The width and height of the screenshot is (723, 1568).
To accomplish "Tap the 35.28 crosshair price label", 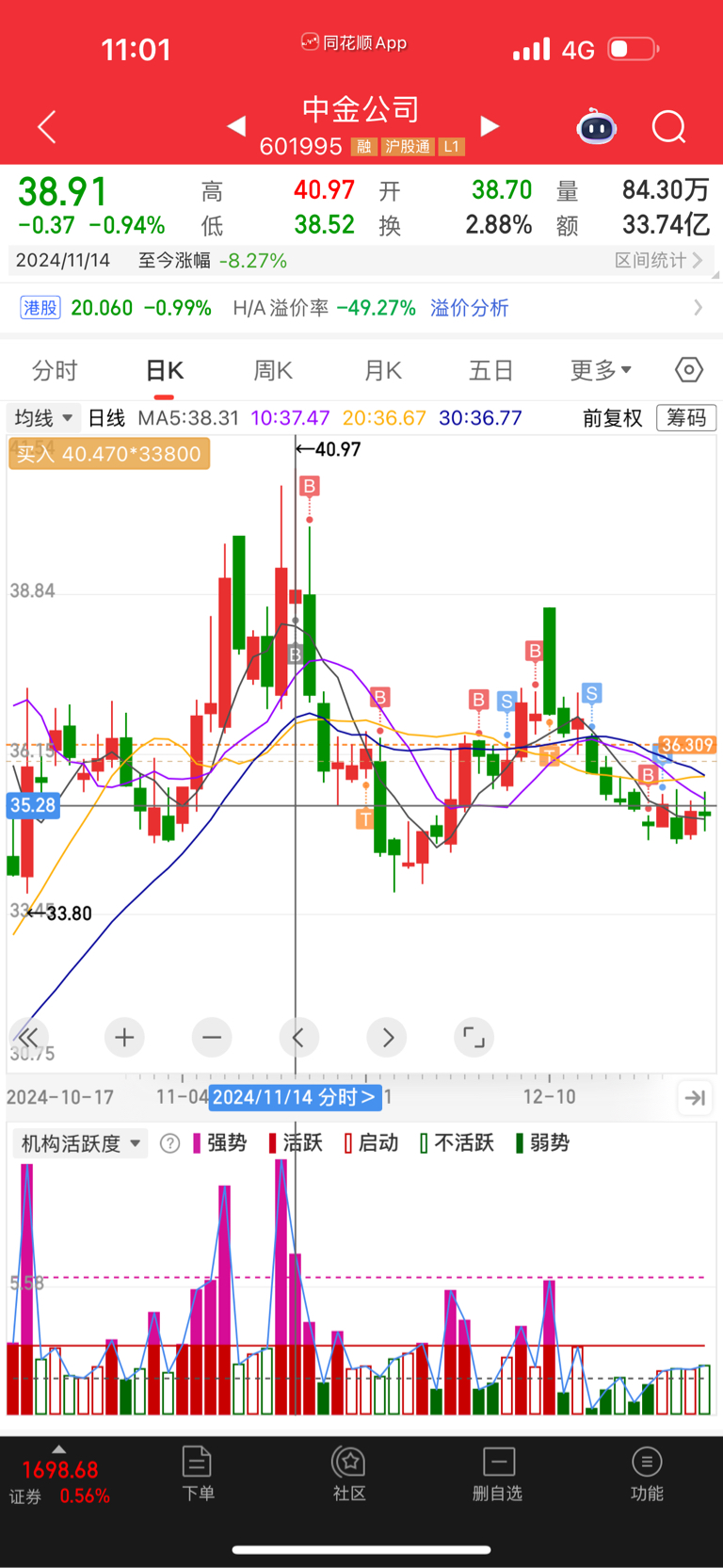I will (x=33, y=805).
